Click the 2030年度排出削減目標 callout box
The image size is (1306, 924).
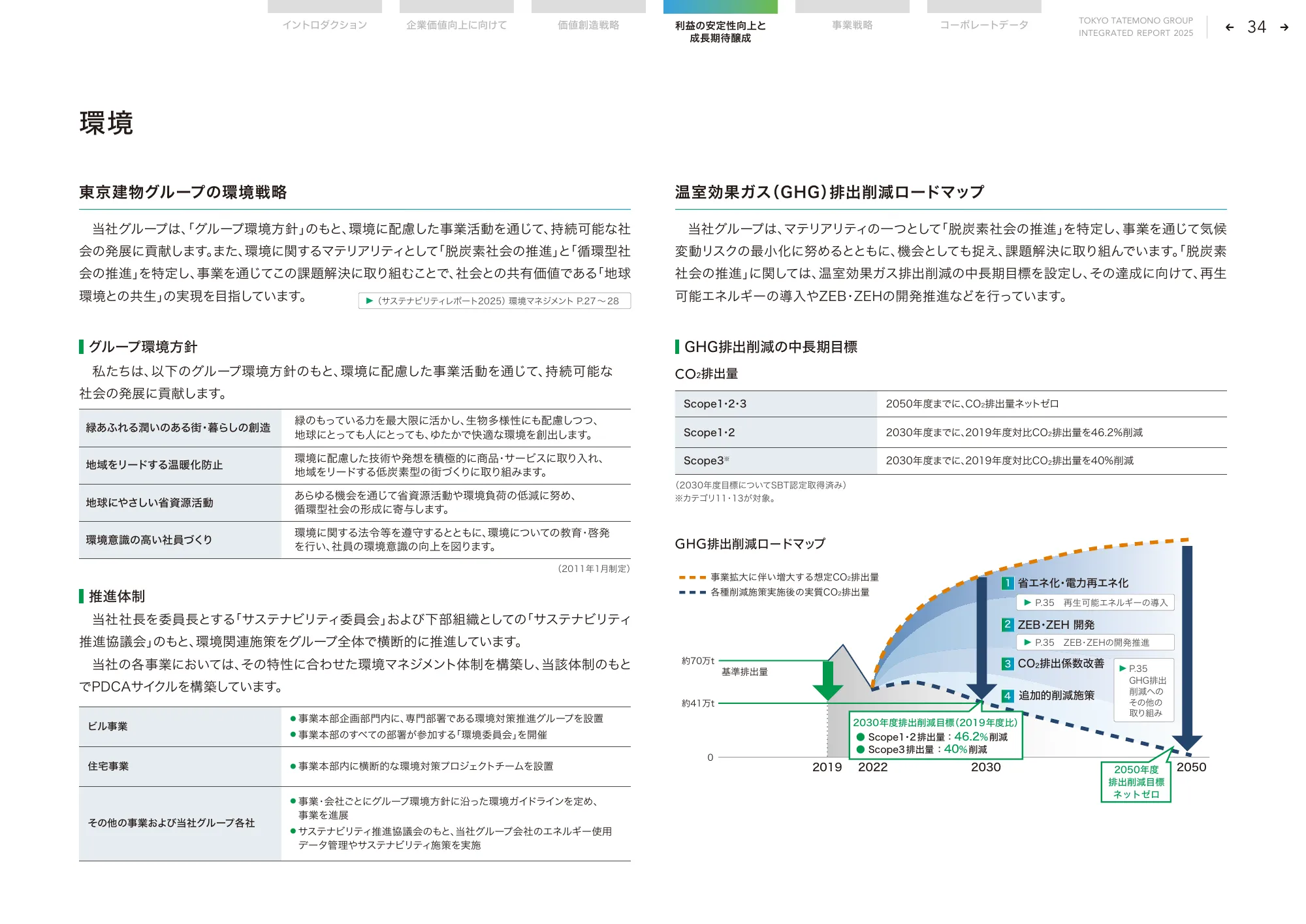935,736
